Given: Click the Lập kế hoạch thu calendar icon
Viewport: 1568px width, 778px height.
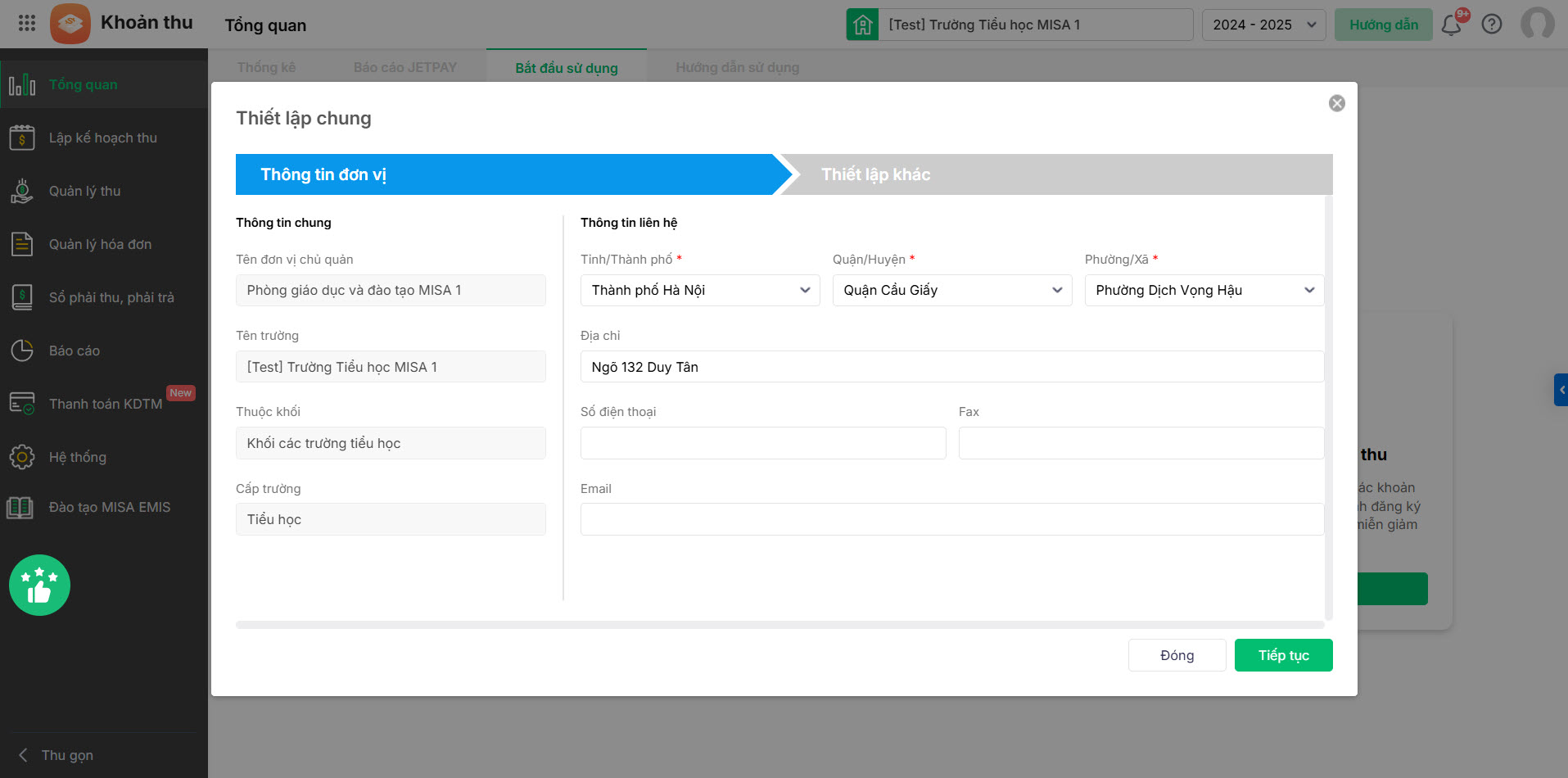Looking at the screenshot, I should pos(22,138).
